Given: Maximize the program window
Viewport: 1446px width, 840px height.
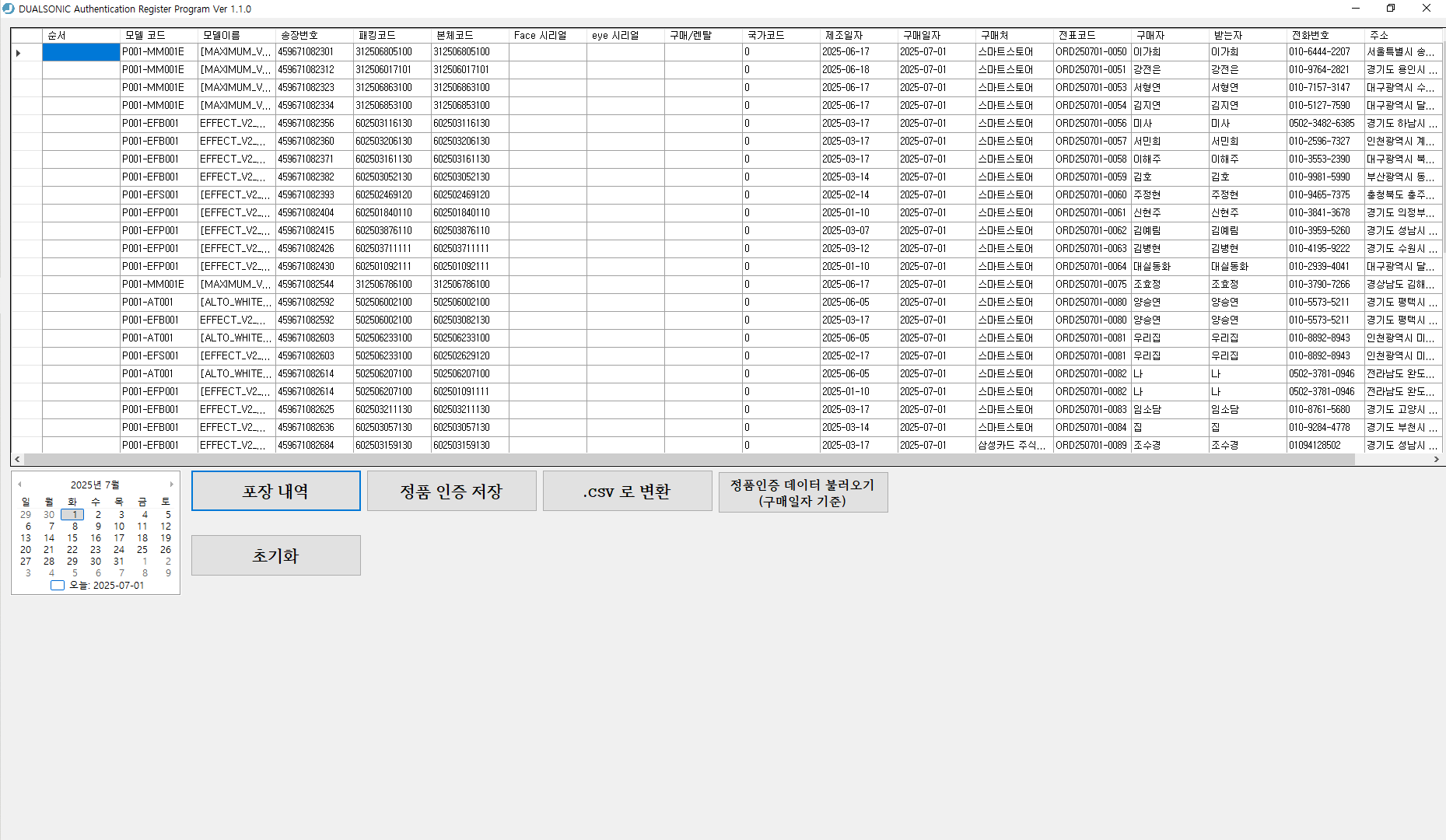Looking at the screenshot, I should click(1391, 9).
